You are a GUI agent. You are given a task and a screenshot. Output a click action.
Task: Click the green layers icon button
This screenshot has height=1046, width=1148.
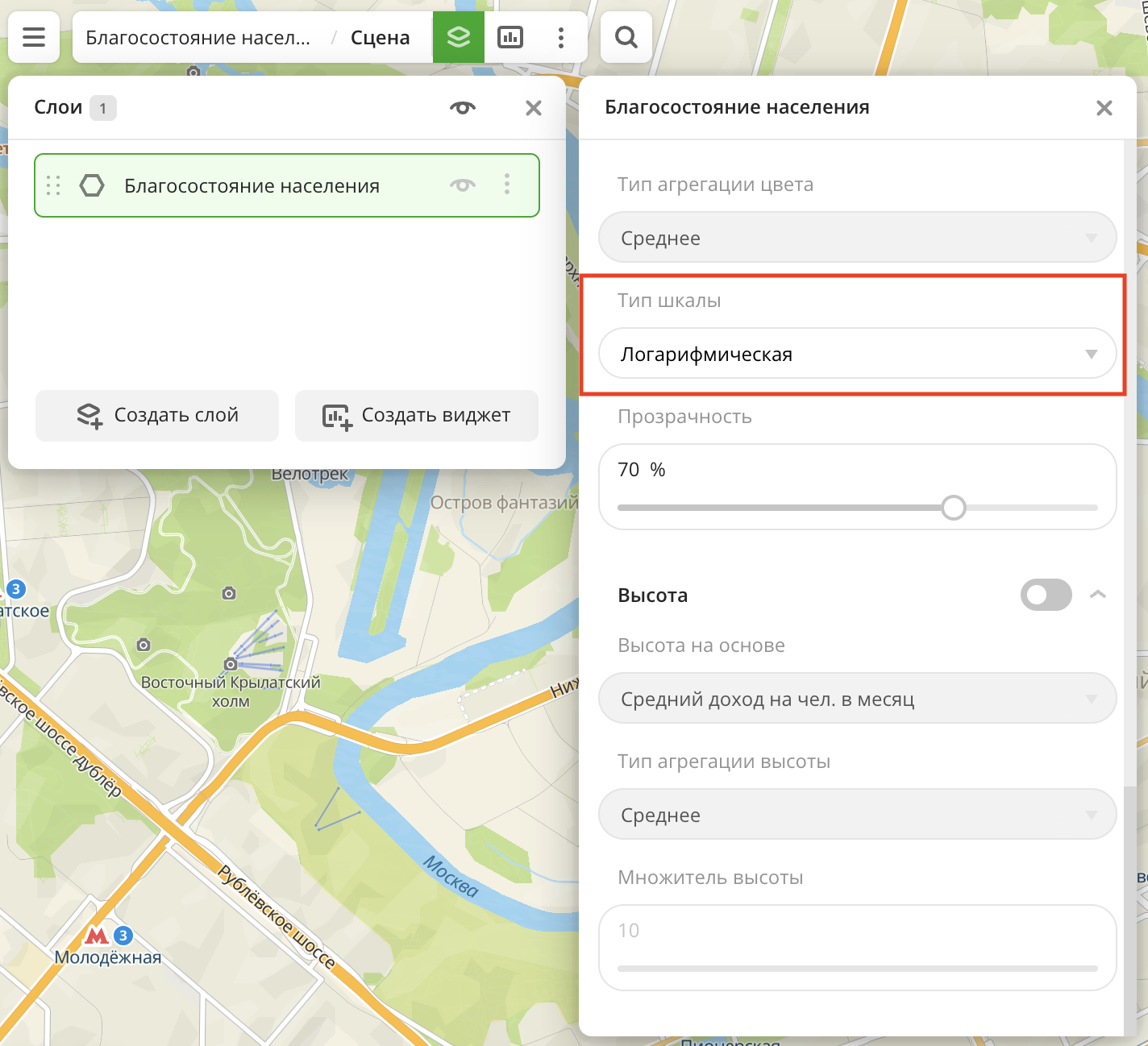[459, 37]
